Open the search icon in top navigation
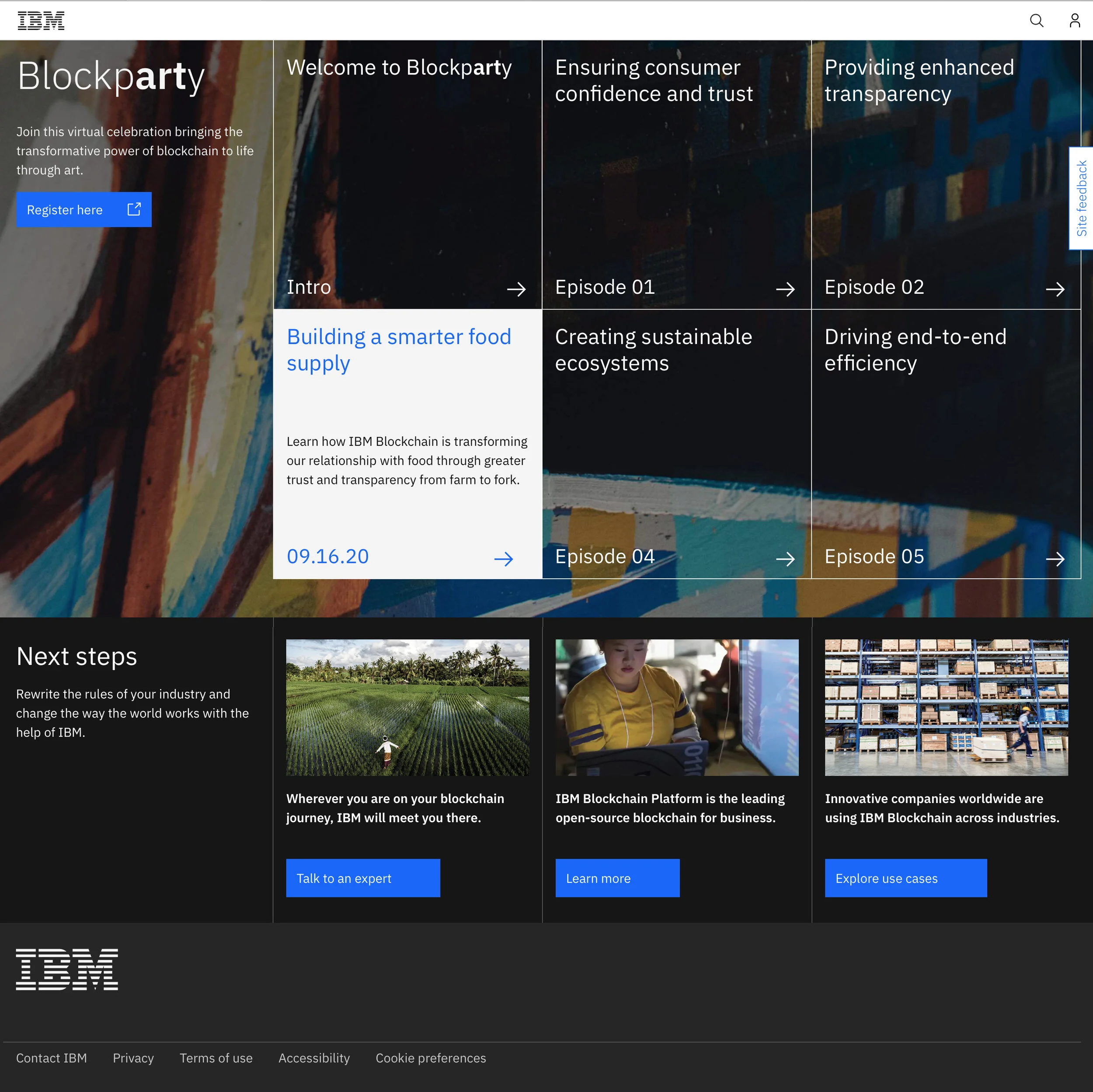 point(1037,21)
